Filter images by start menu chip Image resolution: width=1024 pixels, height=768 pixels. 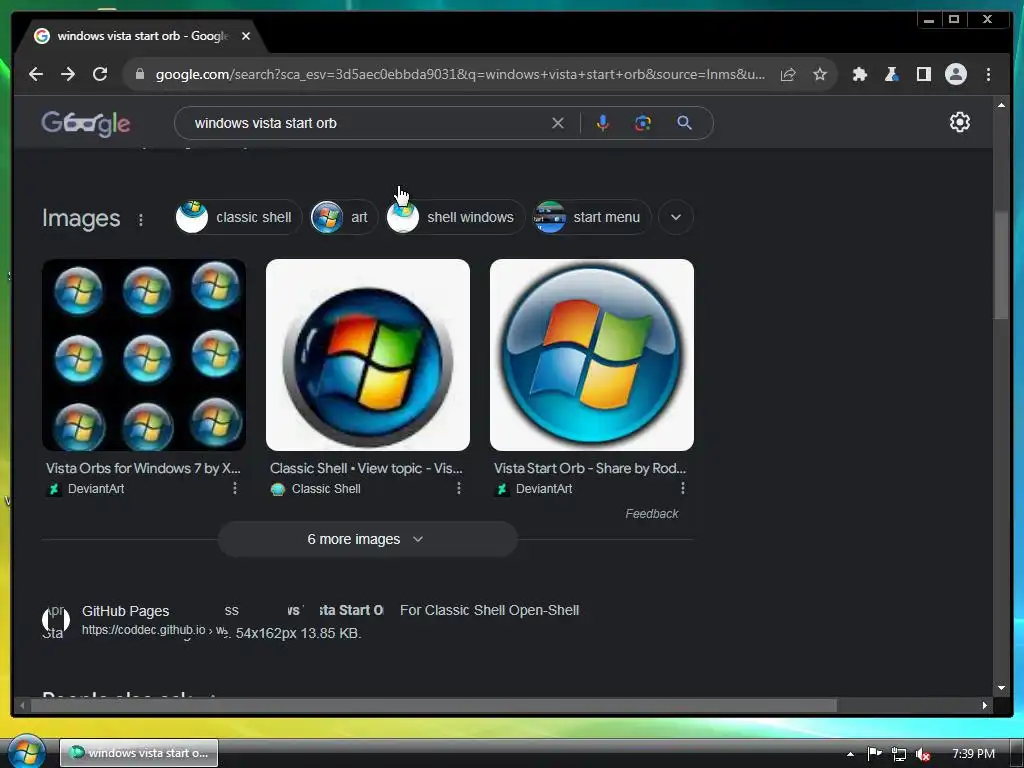592,217
